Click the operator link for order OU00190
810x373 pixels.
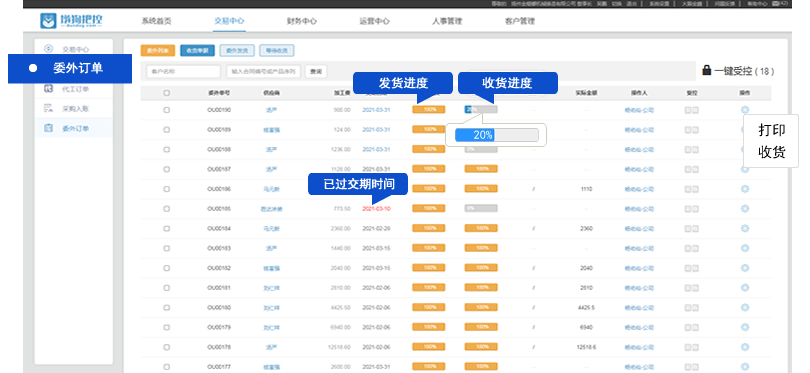[x=639, y=110]
